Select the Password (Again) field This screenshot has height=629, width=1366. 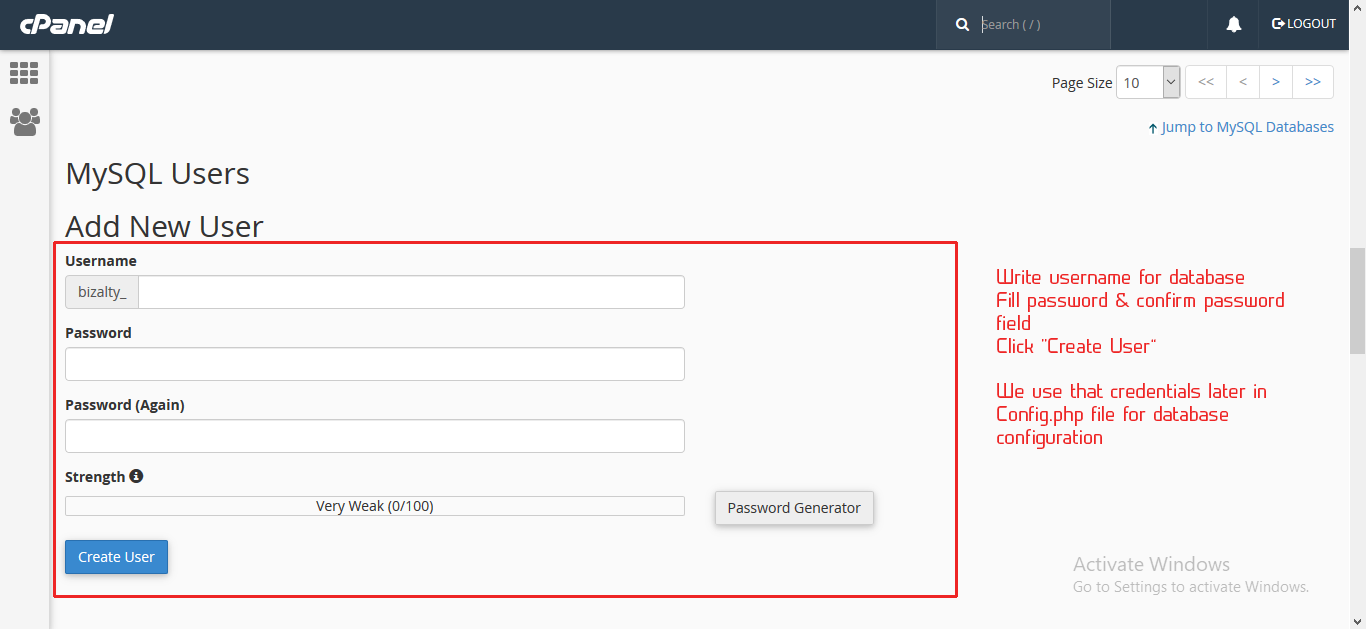(x=375, y=436)
